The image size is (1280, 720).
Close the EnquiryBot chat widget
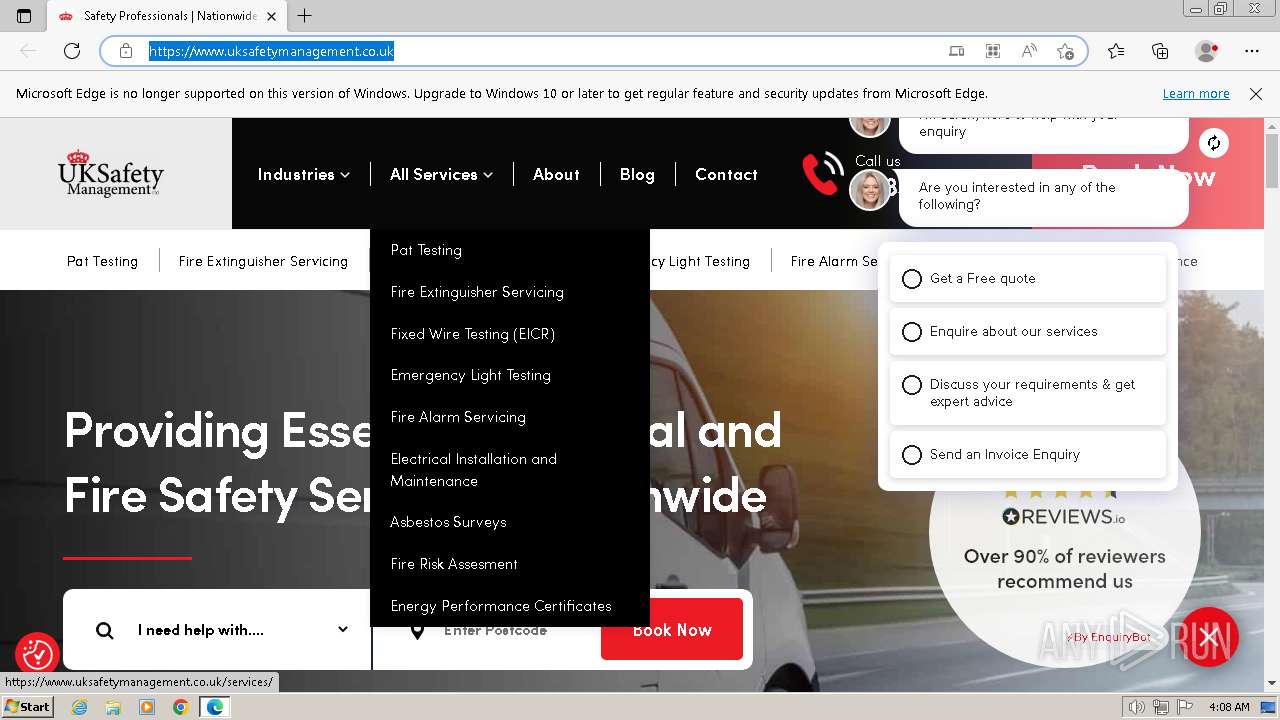[1209, 637]
